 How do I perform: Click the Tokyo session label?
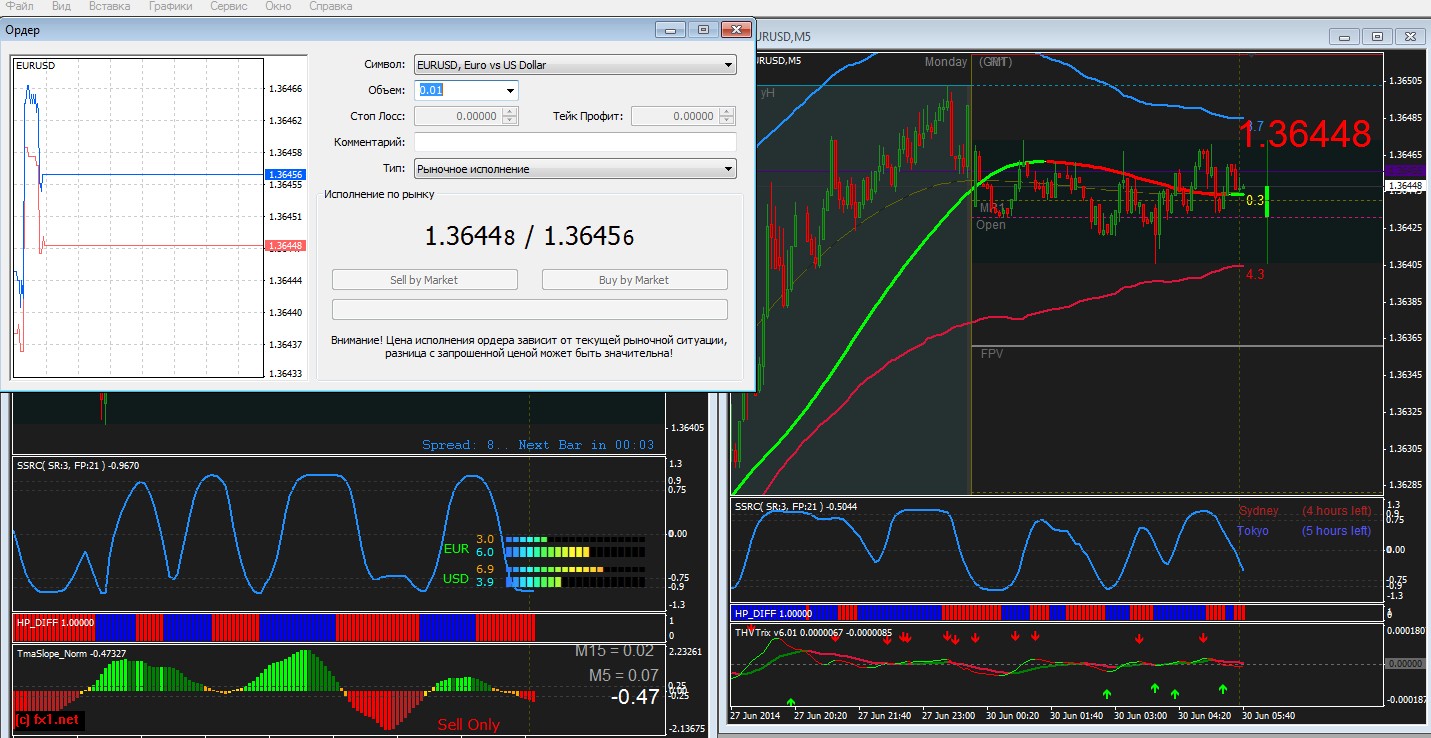coord(1253,531)
